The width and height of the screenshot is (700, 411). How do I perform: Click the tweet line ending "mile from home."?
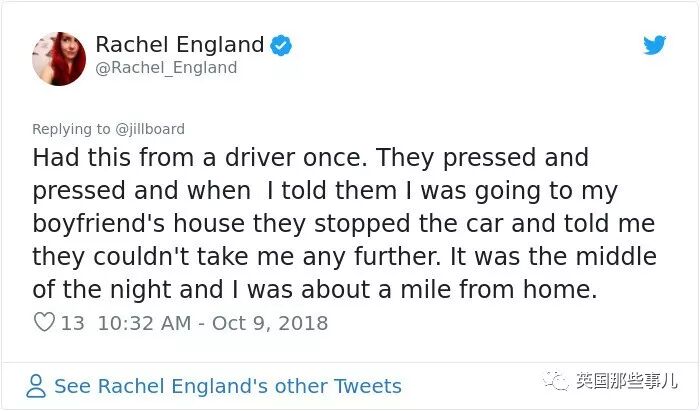(x=316, y=289)
